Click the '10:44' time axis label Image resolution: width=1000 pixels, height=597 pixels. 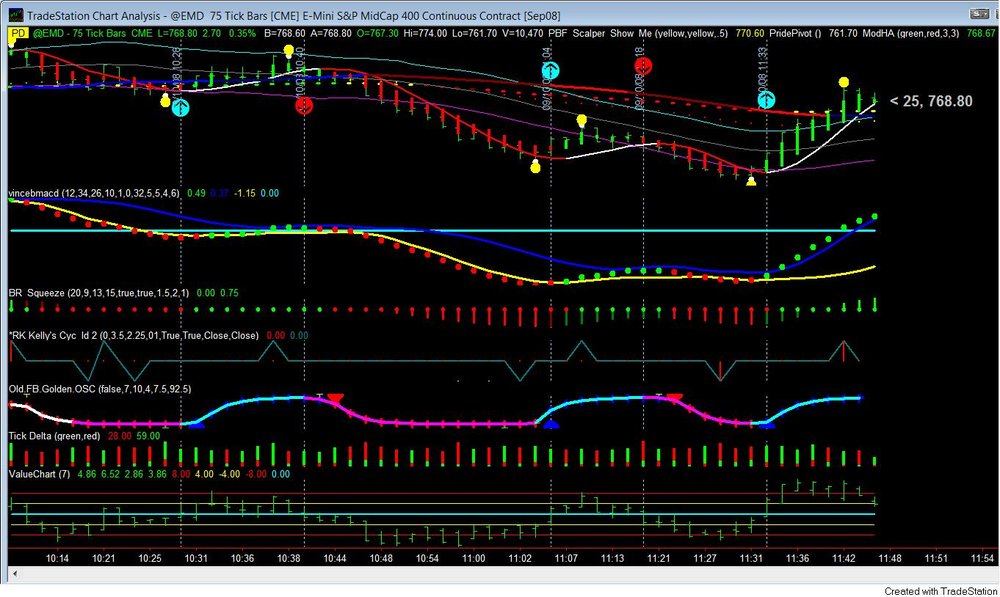[x=335, y=559]
